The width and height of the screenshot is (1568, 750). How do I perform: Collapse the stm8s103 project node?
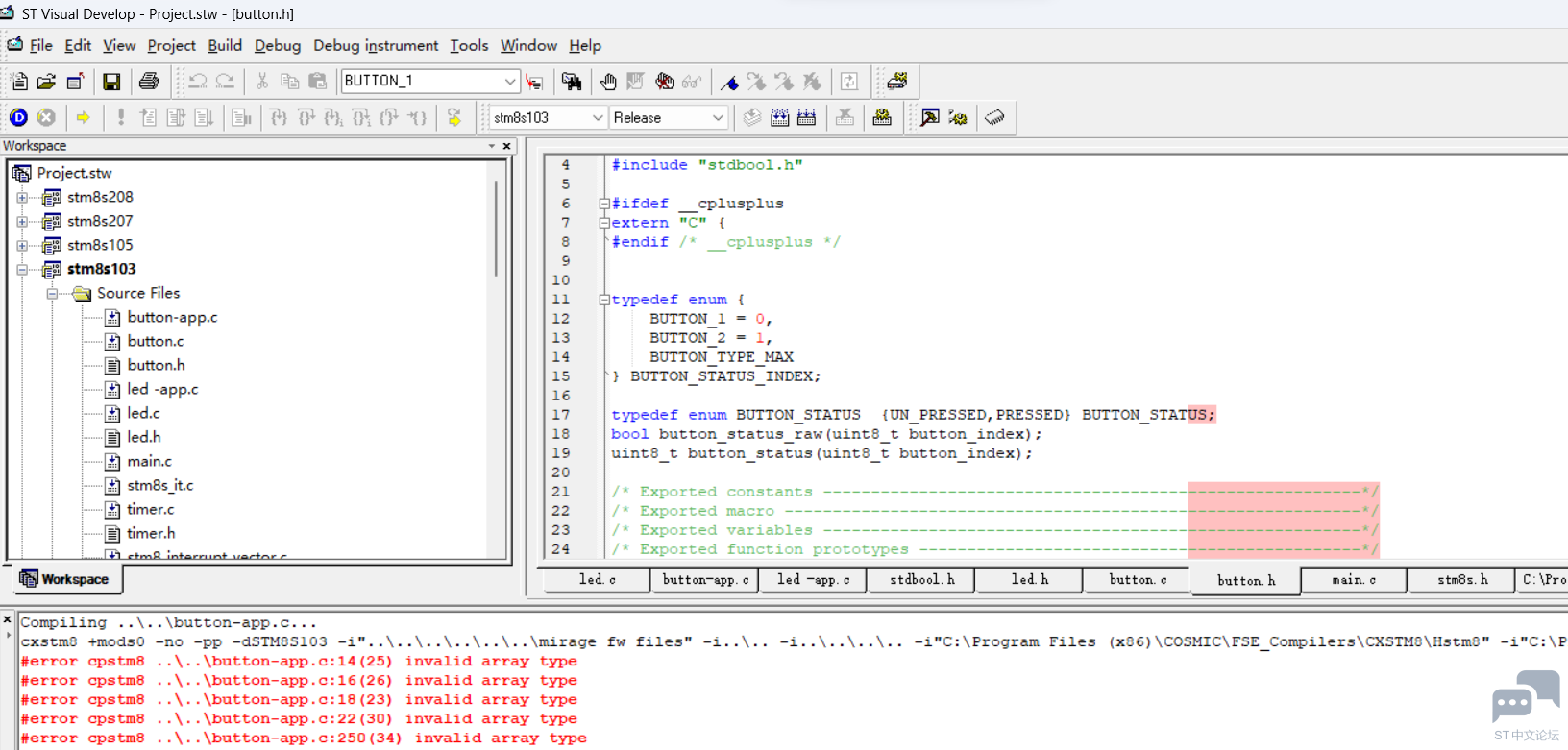[22, 269]
